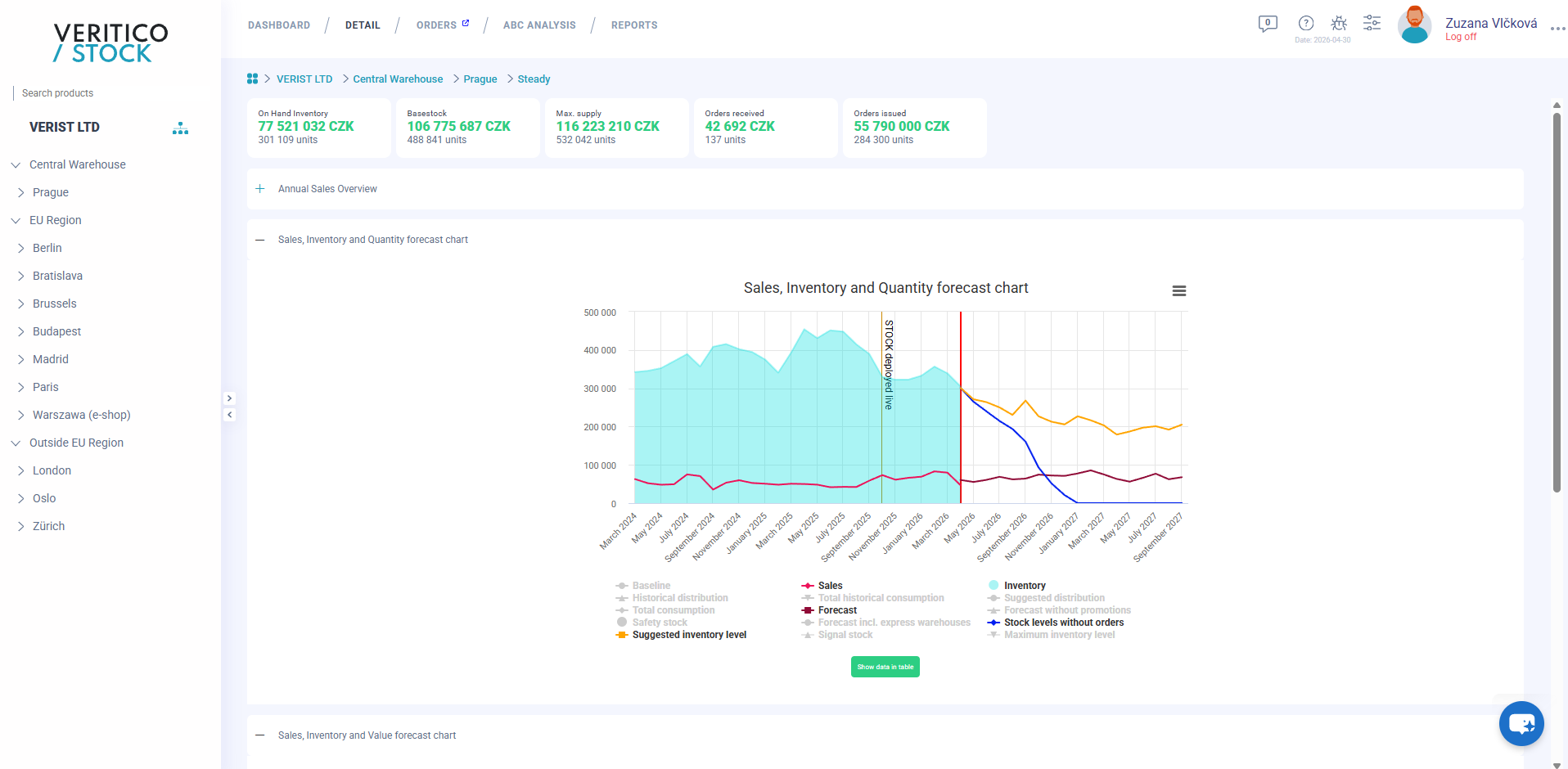Click the page vertical scrollbar thumb
Viewport: 1568px width, 769px height.
click(1557, 303)
